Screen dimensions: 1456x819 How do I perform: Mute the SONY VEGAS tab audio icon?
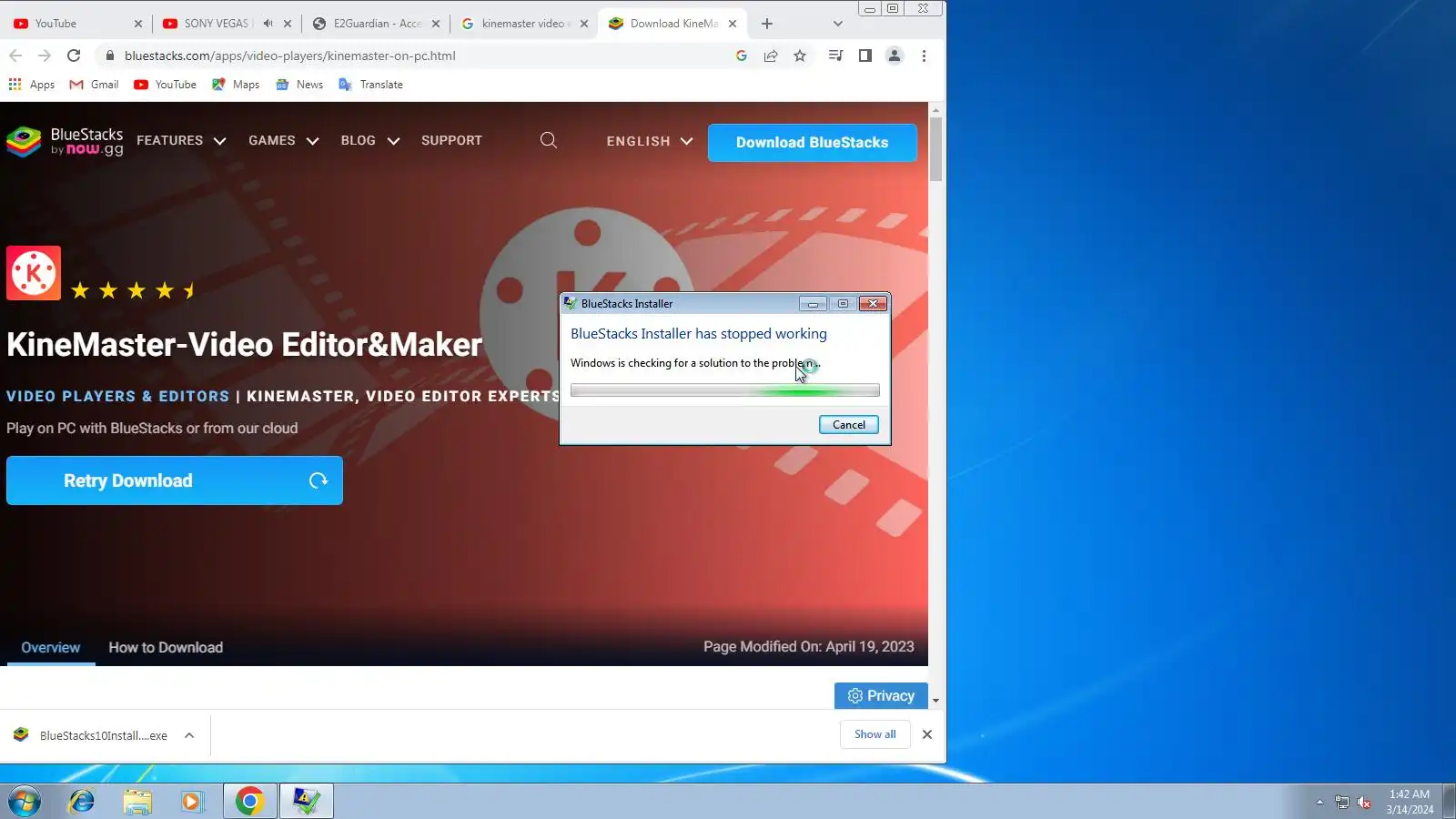coord(268,24)
